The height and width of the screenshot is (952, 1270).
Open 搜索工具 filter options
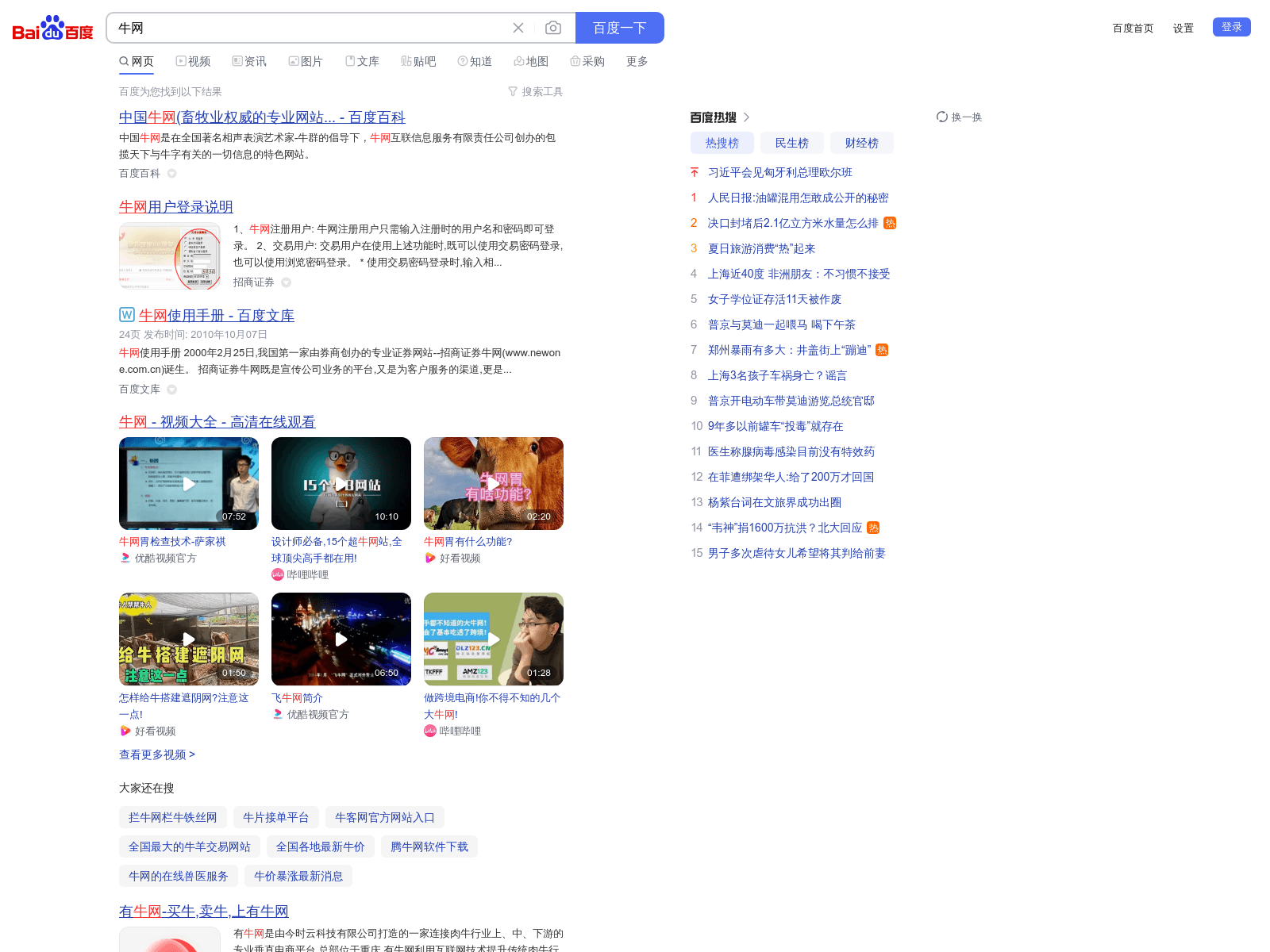pos(536,92)
